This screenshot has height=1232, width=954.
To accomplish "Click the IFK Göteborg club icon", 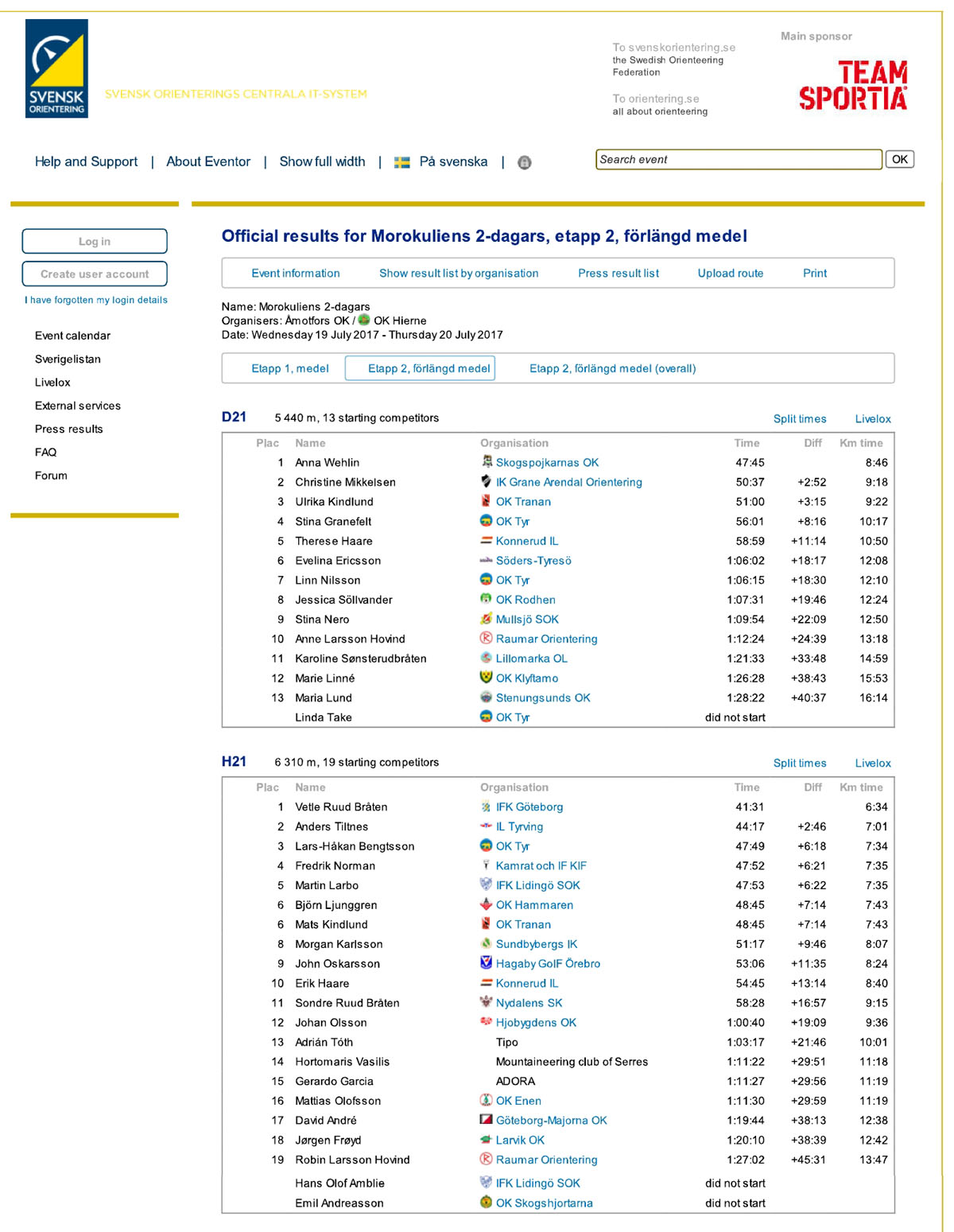I will click(x=487, y=806).
